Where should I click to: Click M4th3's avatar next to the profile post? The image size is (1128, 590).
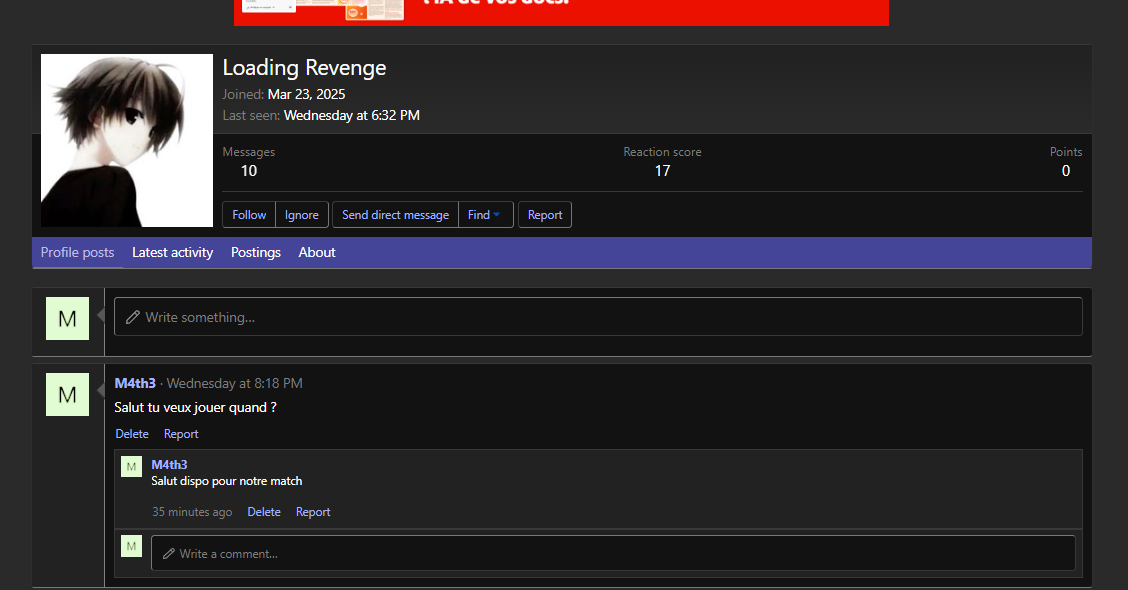[67, 394]
